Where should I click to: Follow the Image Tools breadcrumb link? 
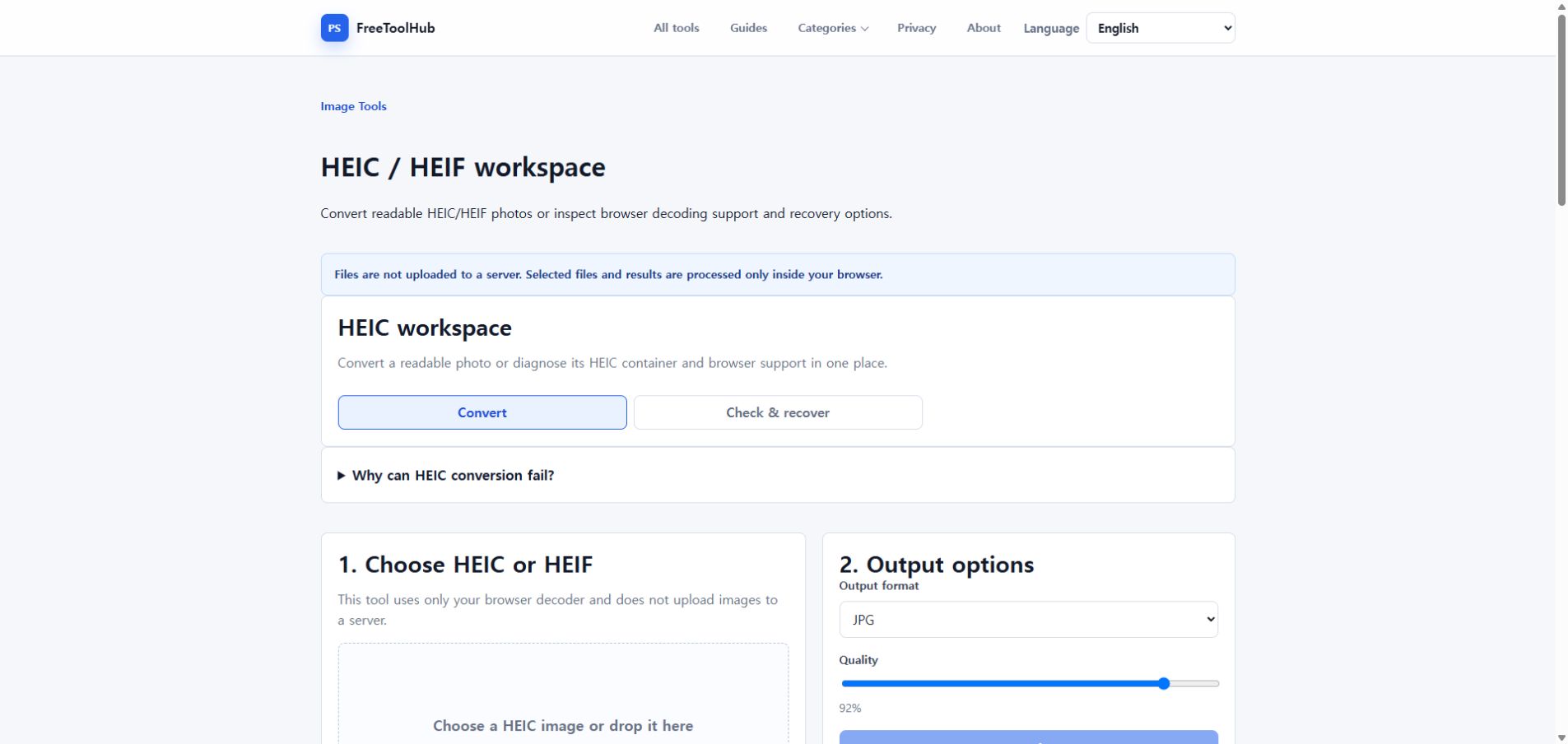click(x=353, y=106)
